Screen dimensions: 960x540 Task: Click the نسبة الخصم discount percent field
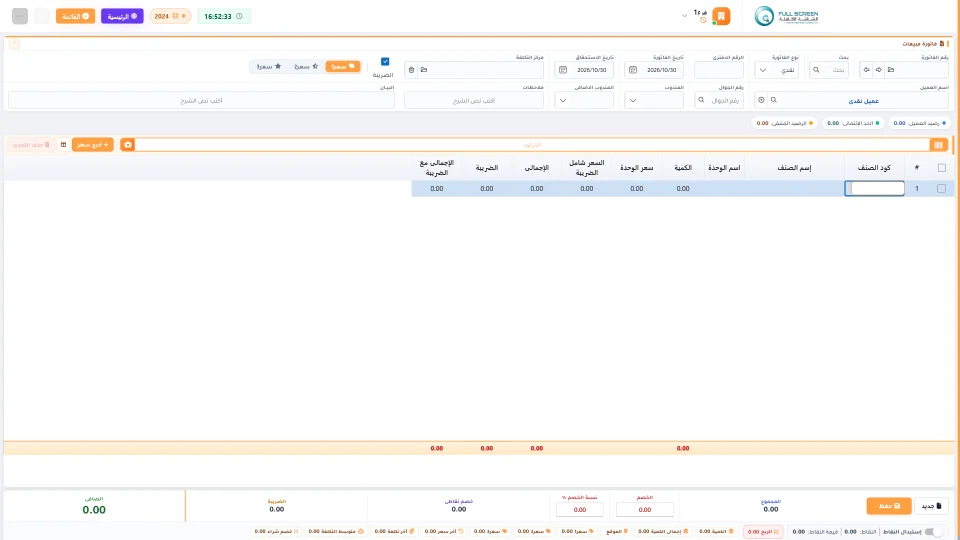(580, 509)
